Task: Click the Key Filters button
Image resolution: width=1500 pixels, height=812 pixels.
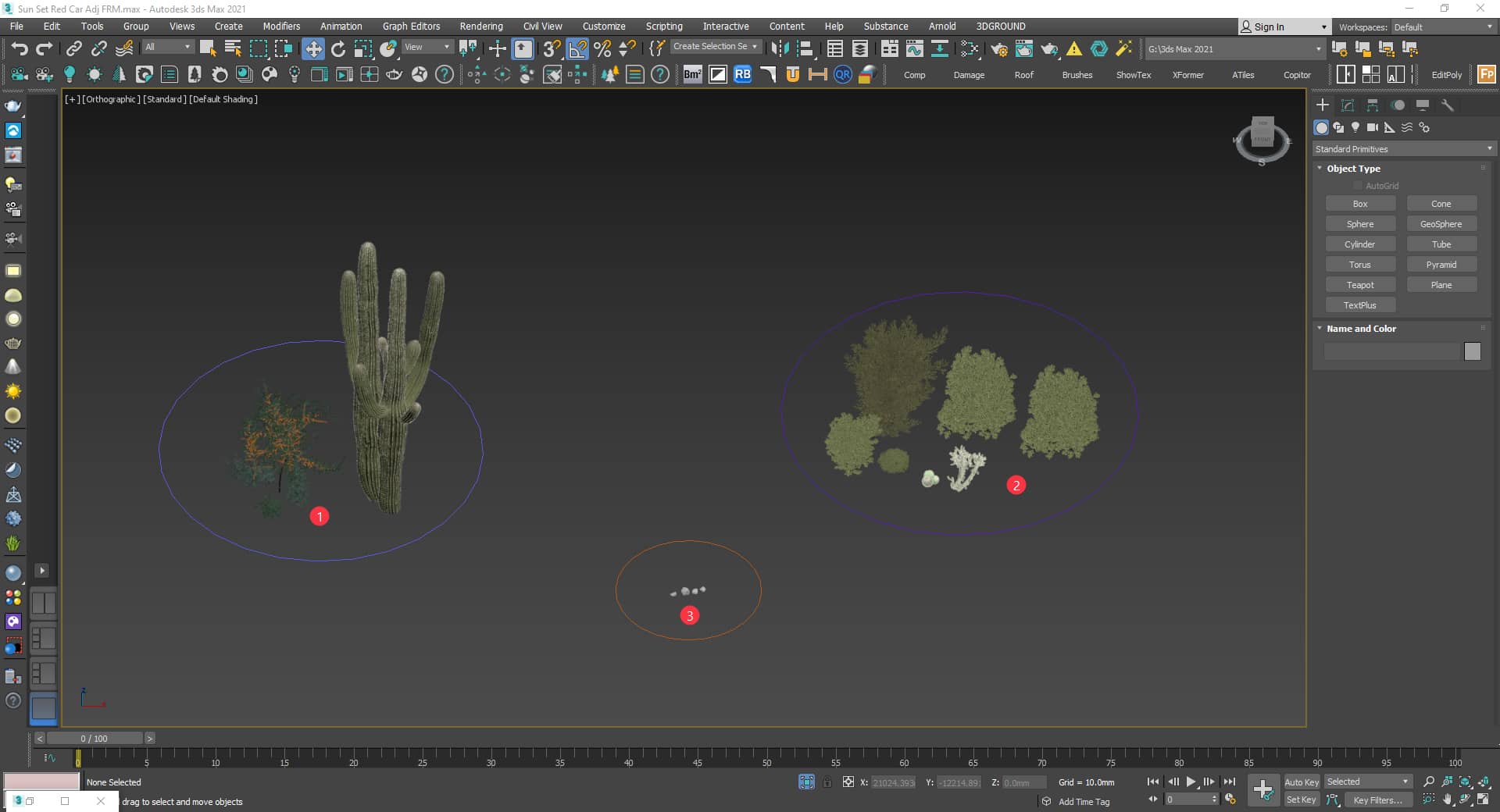Action: pos(1377,800)
